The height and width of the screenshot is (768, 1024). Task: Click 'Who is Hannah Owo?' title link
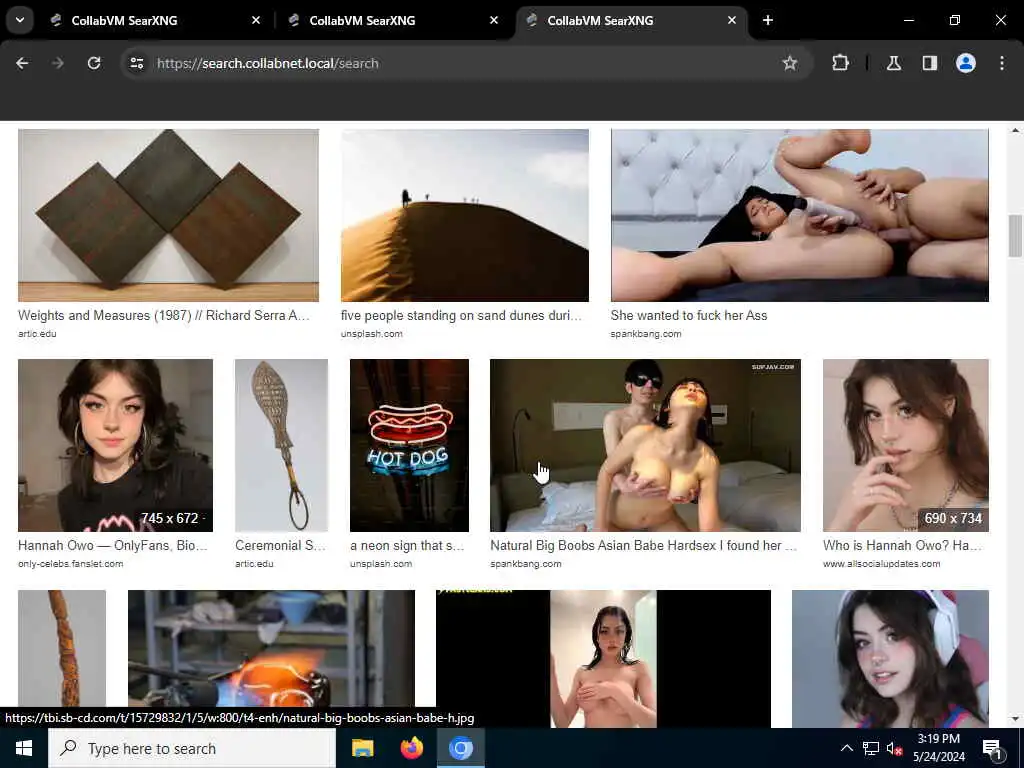tap(902, 545)
